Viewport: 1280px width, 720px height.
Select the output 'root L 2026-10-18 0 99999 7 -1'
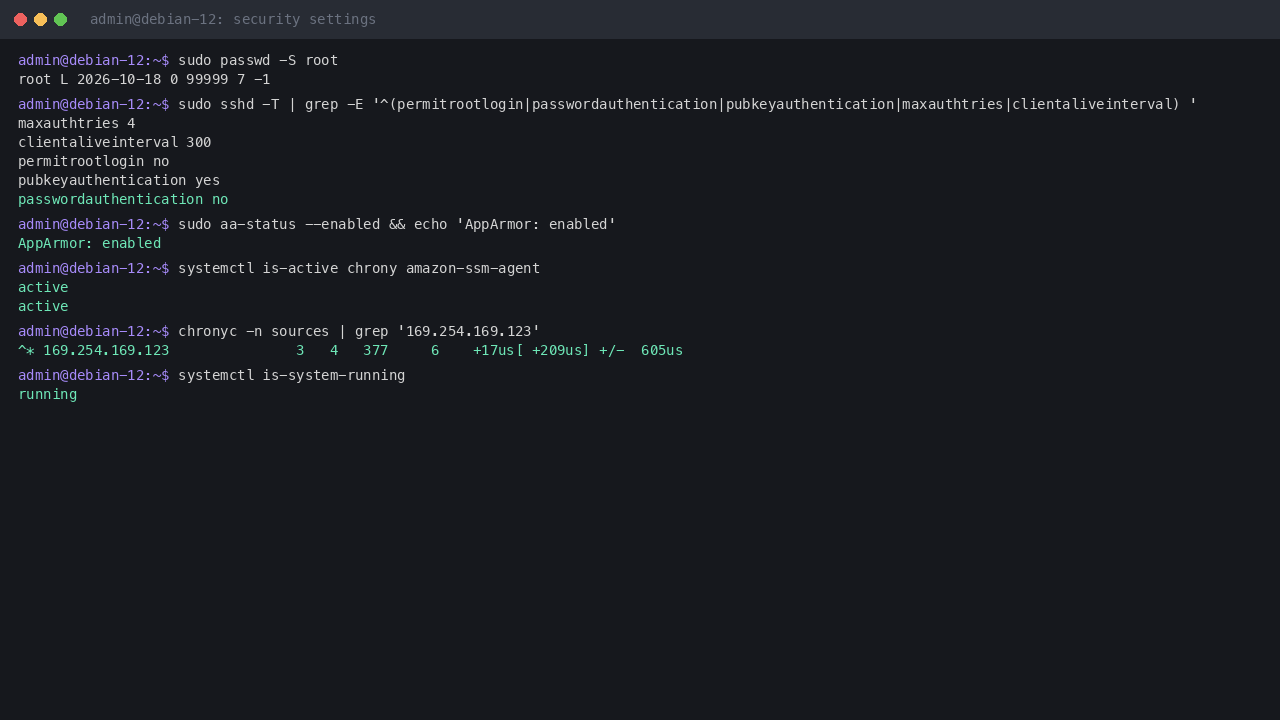point(144,79)
